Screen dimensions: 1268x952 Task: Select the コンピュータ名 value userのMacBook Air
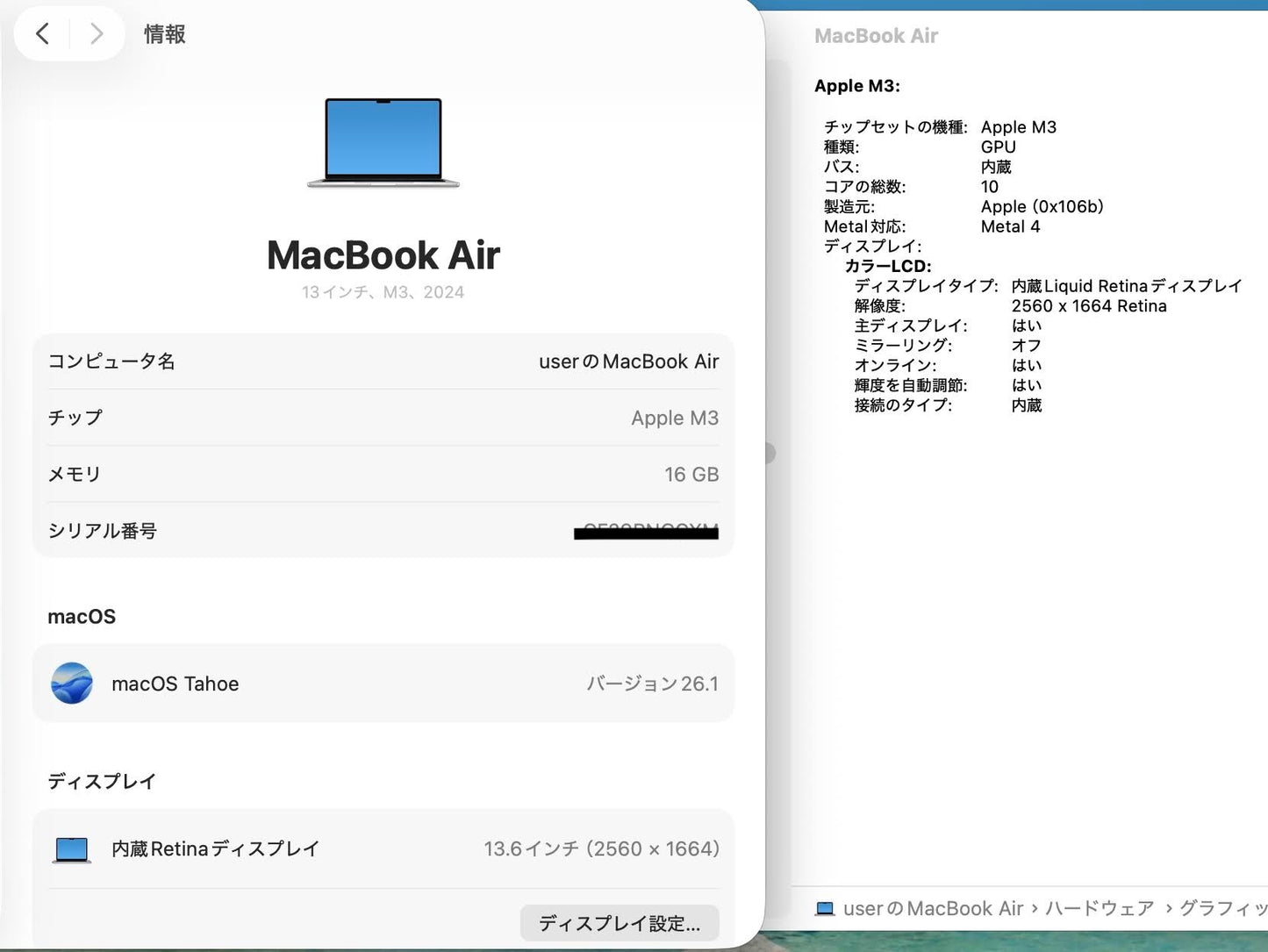click(x=628, y=361)
